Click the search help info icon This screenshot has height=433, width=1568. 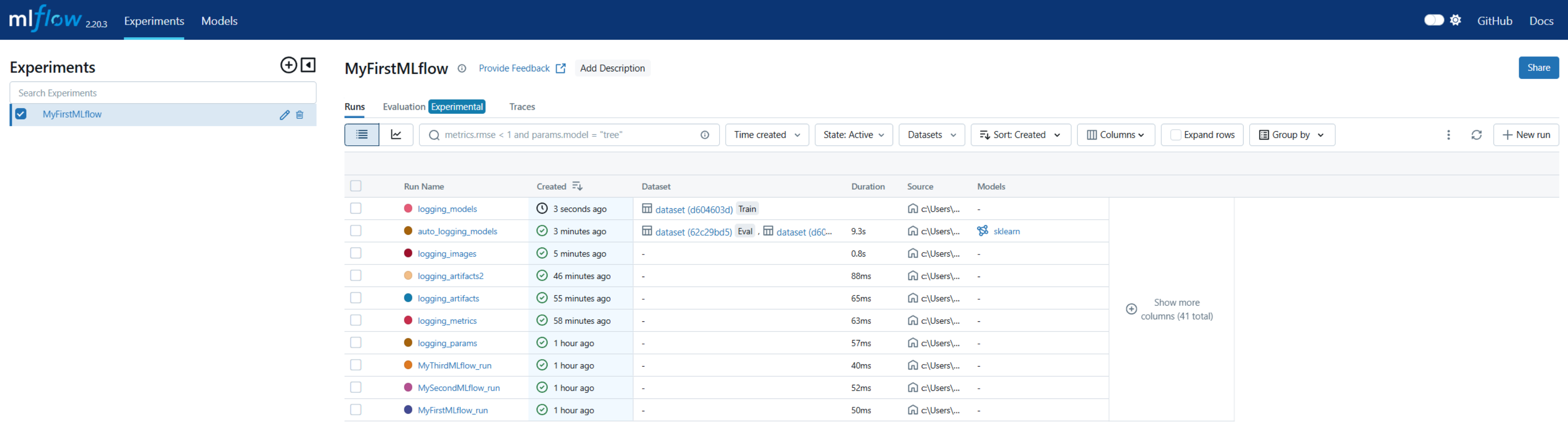click(705, 135)
